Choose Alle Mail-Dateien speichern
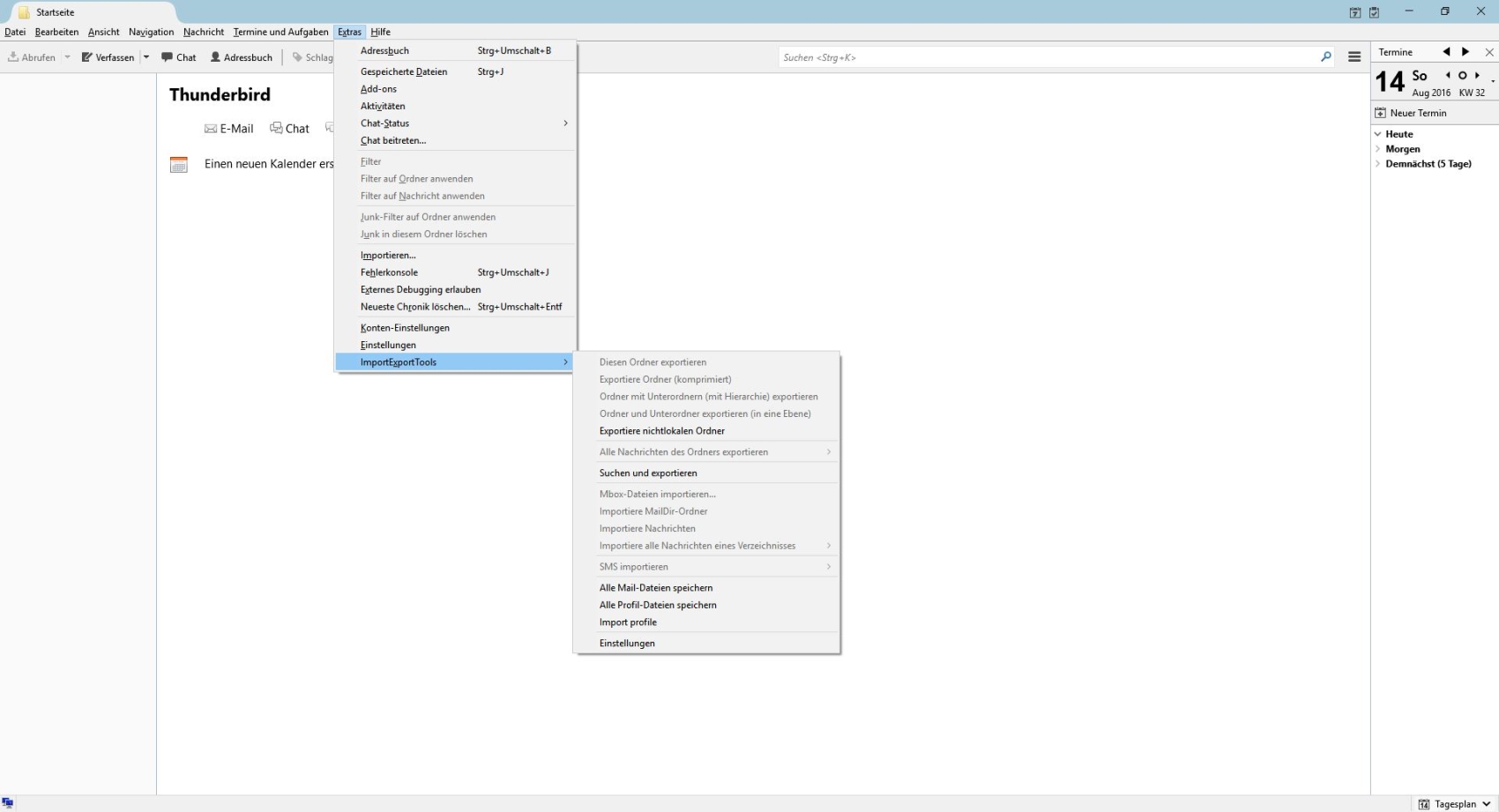1499x812 pixels. pos(706,588)
